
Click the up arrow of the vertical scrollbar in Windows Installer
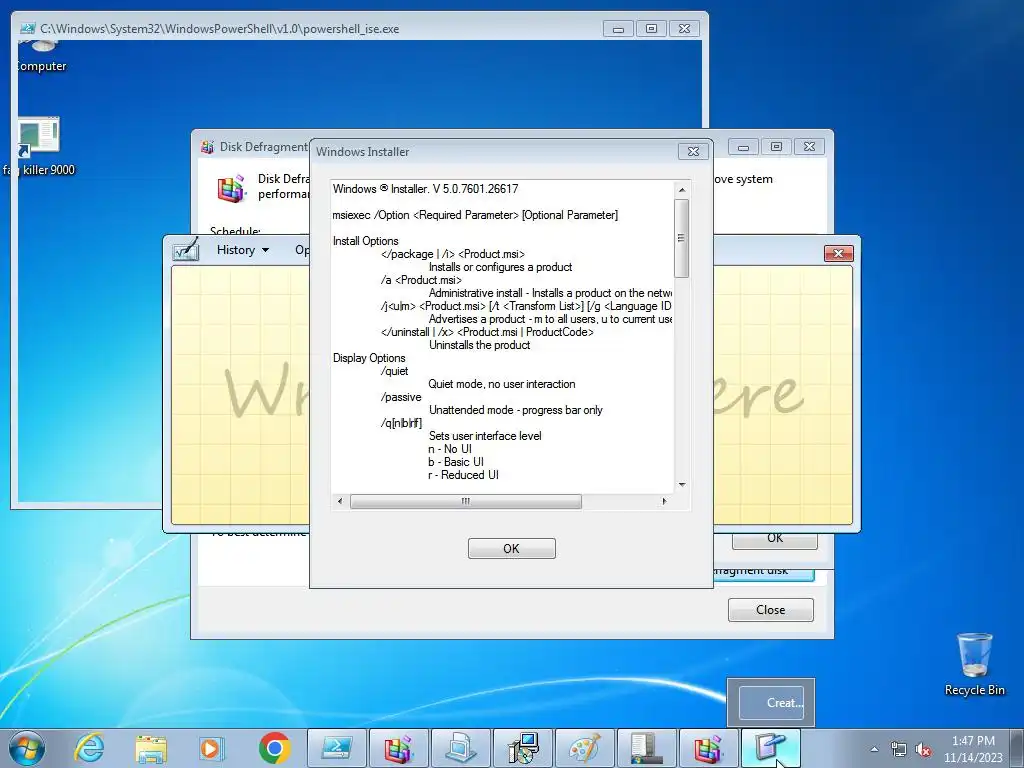682,190
